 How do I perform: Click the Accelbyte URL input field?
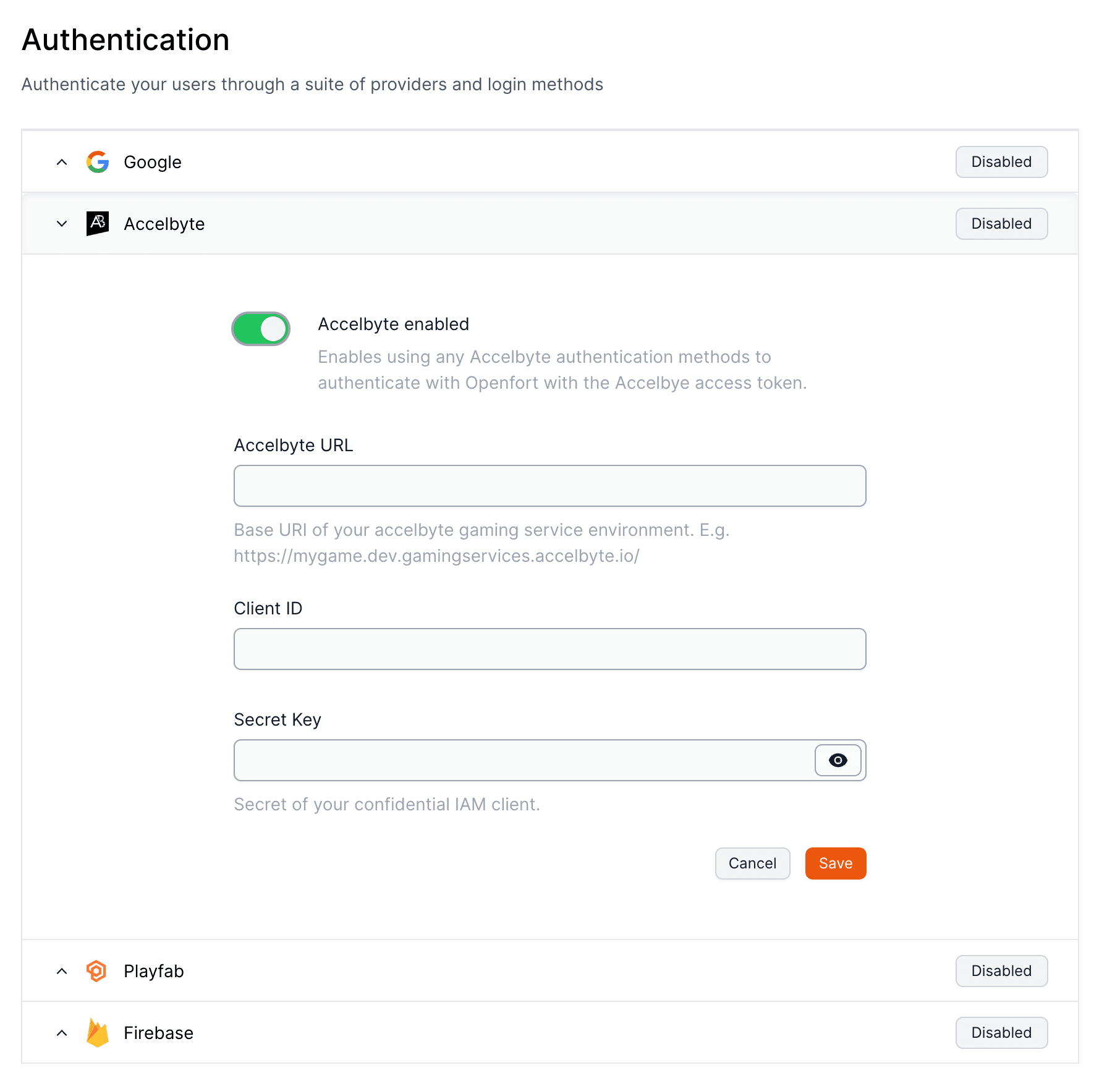pos(549,486)
